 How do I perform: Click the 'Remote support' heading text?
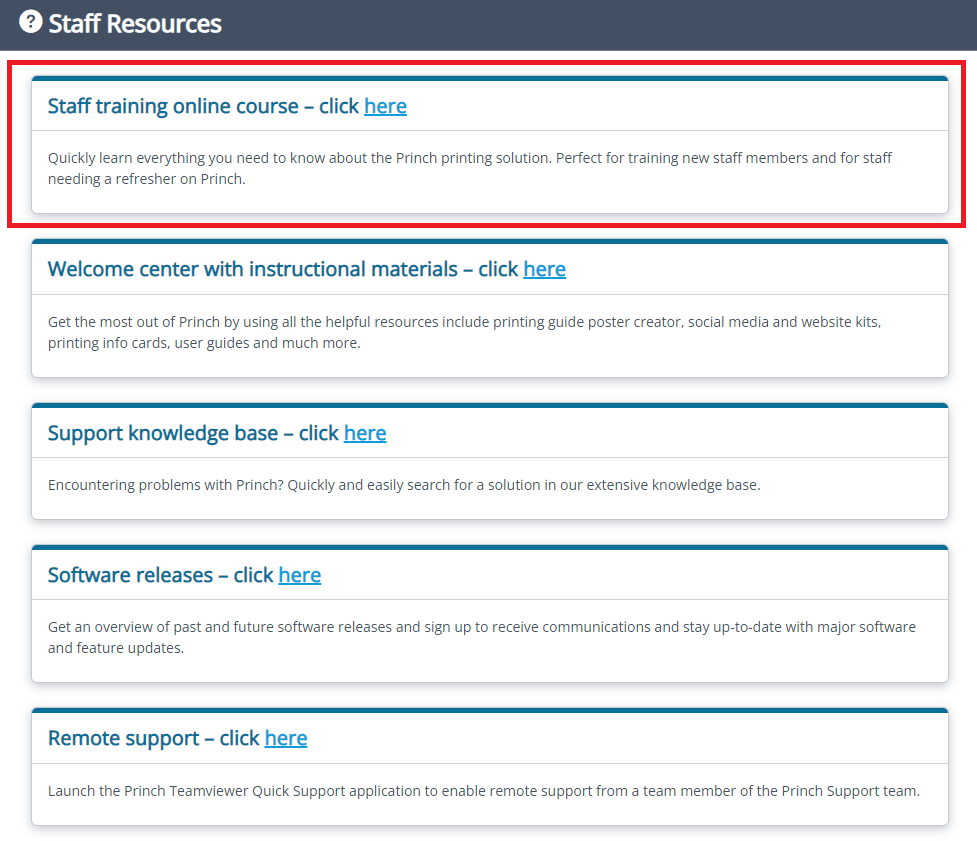click(124, 738)
